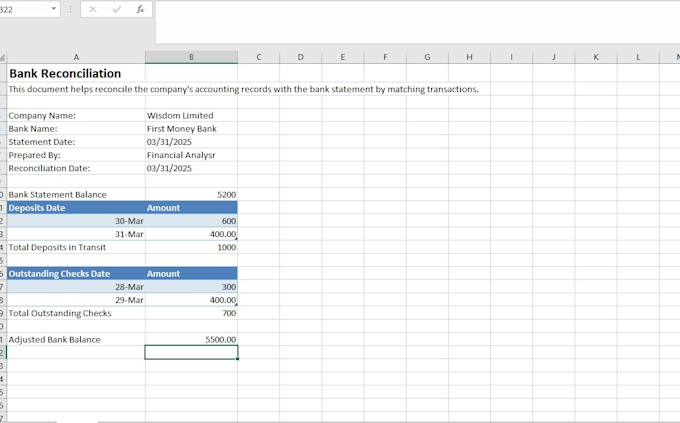
Task: Click the description sentence starting 'This document helps'
Action: (243, 89)
